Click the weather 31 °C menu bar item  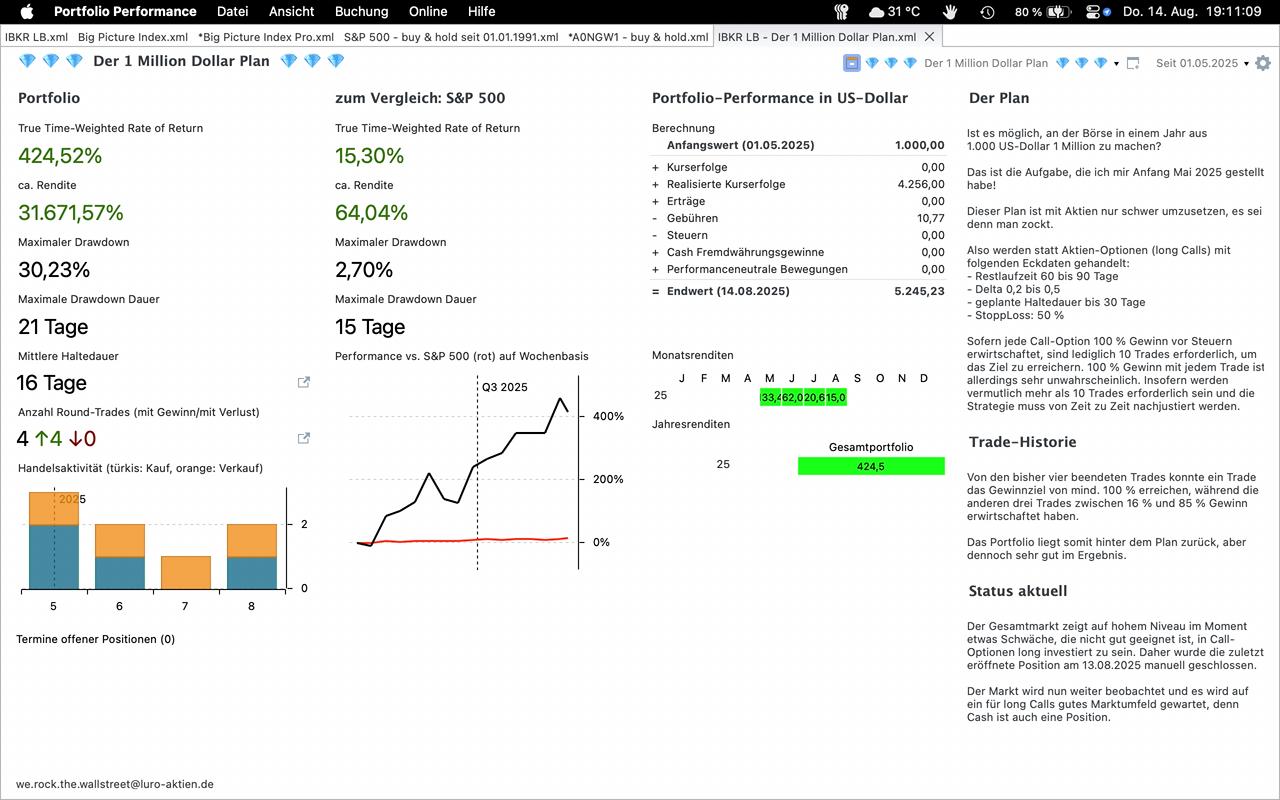894,12
